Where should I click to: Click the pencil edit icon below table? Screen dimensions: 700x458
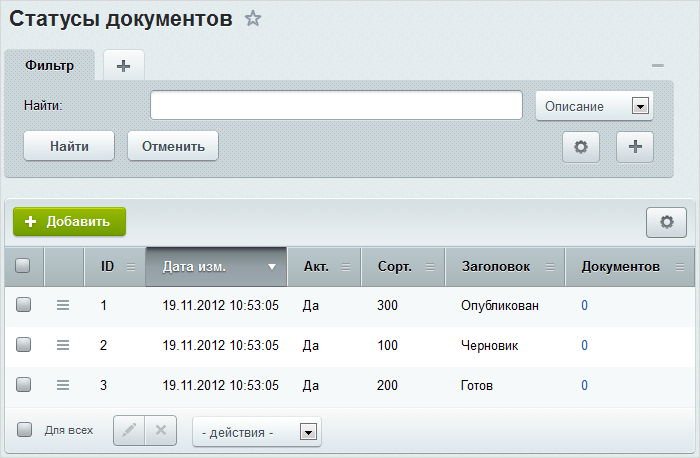pyautogui.click(x=129, y=431)
